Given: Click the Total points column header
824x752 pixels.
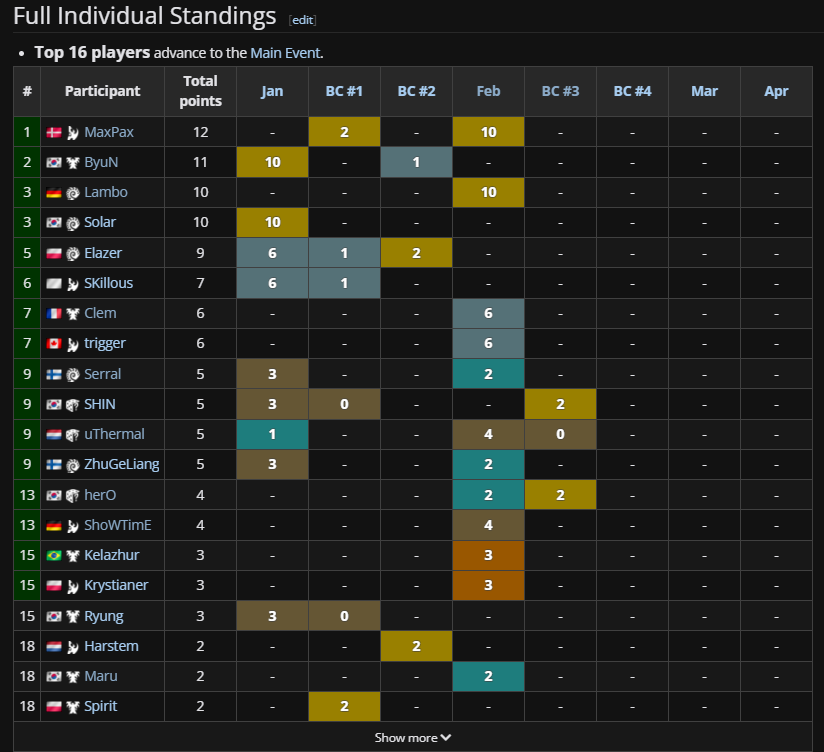Looking at the screenshot, I should [200, 91].
